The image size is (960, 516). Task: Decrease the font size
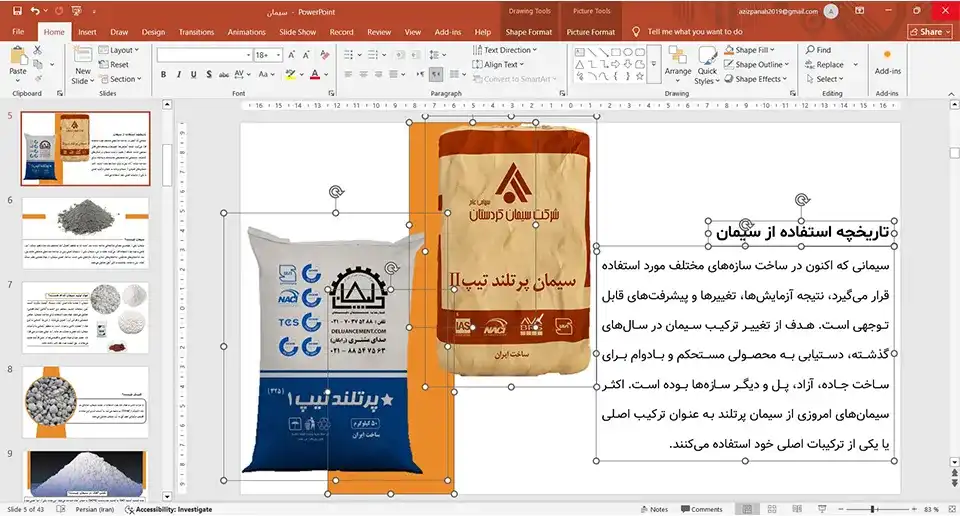(x=306, y=55)
